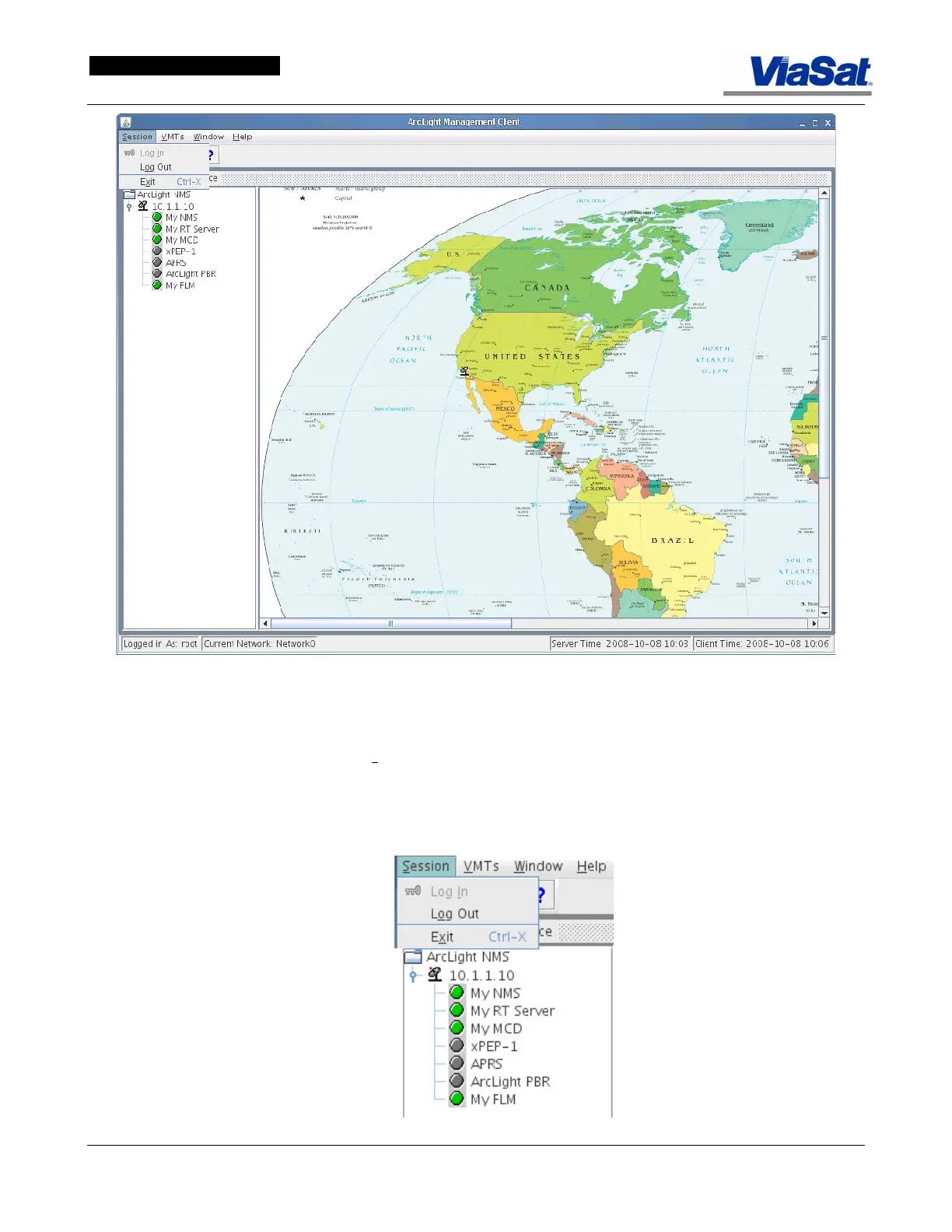Click the green My RT Server status icon in the enlarged close-up
Screen dimensions: 952x1232
tap(457, 1010)
